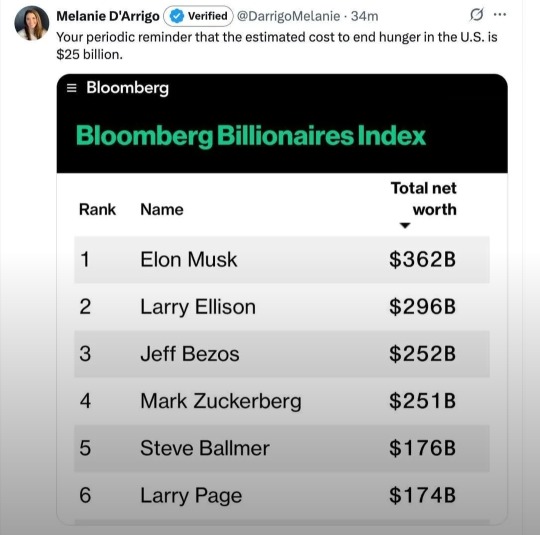Select the Elon Musk row
The image size is (540, 535).
[x=282, y=259]
